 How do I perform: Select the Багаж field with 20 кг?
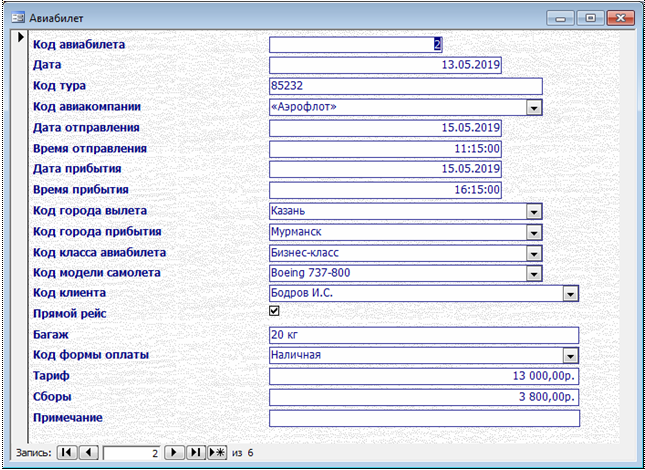click(x=424, y=335)
